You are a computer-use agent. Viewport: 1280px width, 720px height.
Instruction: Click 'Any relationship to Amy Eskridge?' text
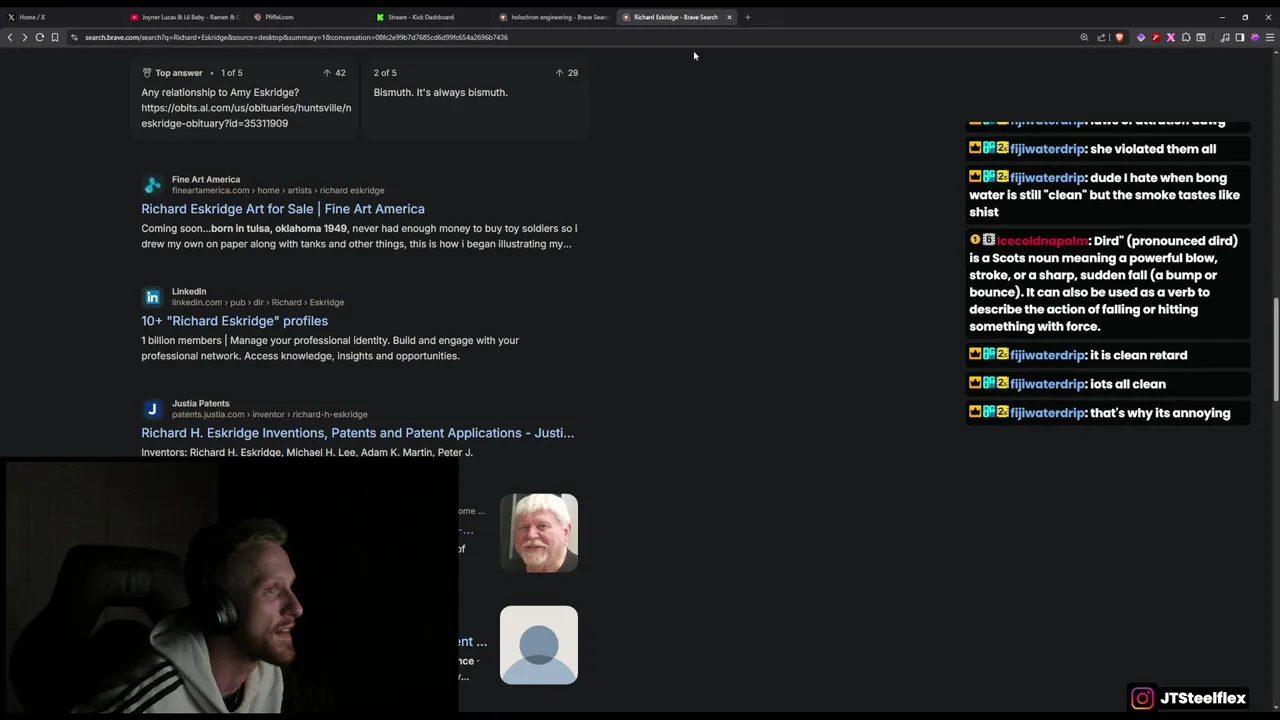pos(220,92)
